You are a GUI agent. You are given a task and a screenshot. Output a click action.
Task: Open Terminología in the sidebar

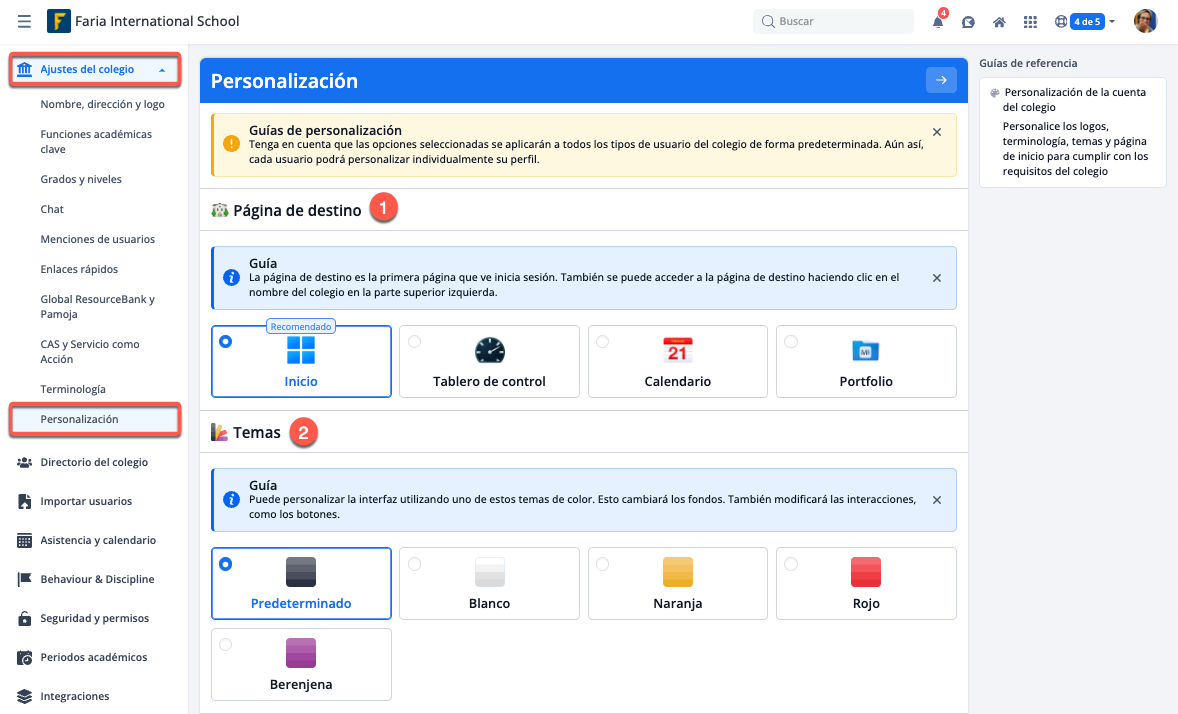click(73, 389)
